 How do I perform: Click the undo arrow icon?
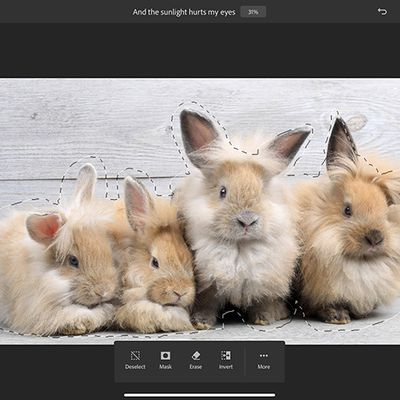[x=382, y=12]
